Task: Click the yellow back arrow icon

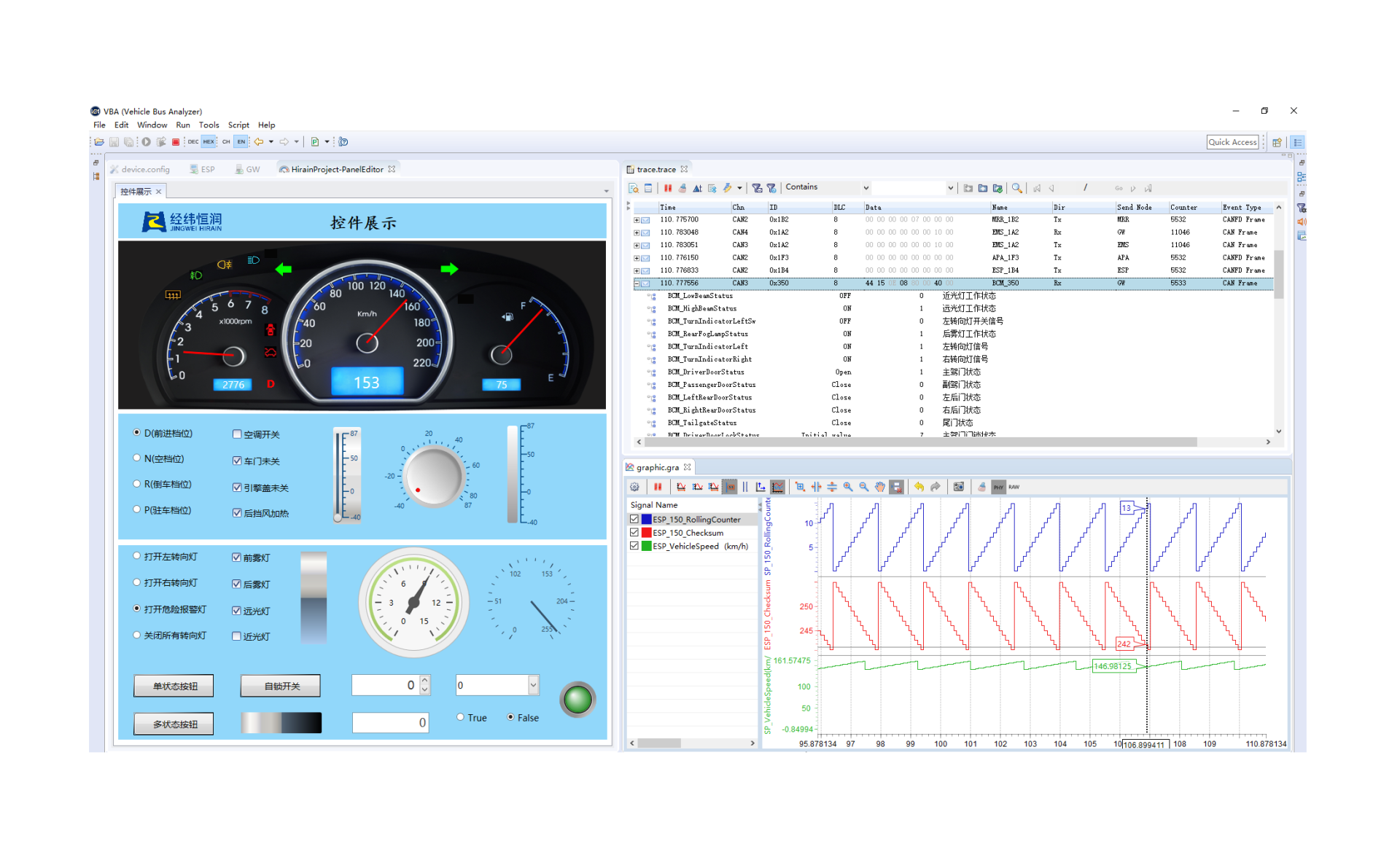Action: click(x=259, y=142)
